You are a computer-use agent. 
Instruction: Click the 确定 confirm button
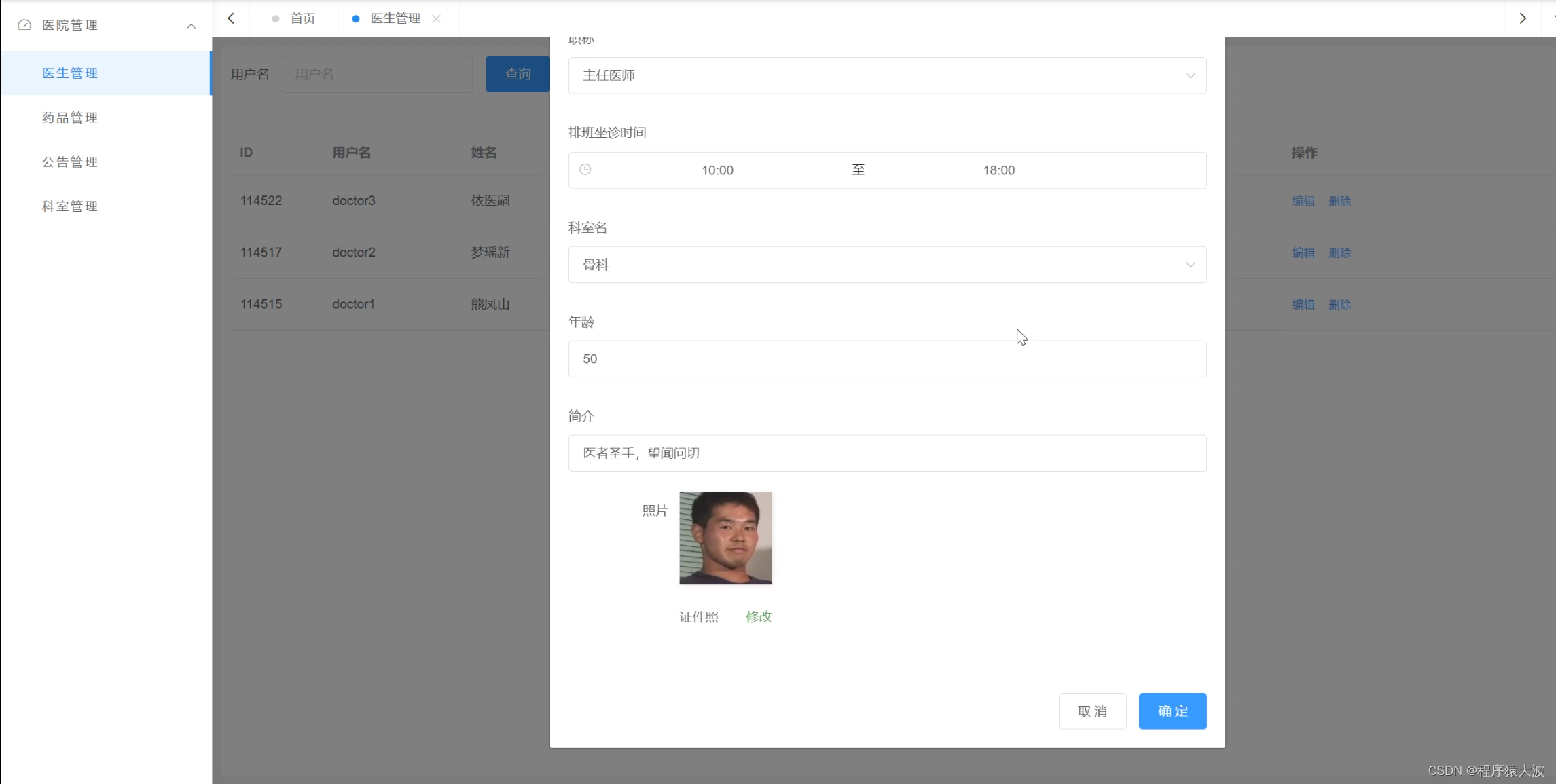(1172, 711)
